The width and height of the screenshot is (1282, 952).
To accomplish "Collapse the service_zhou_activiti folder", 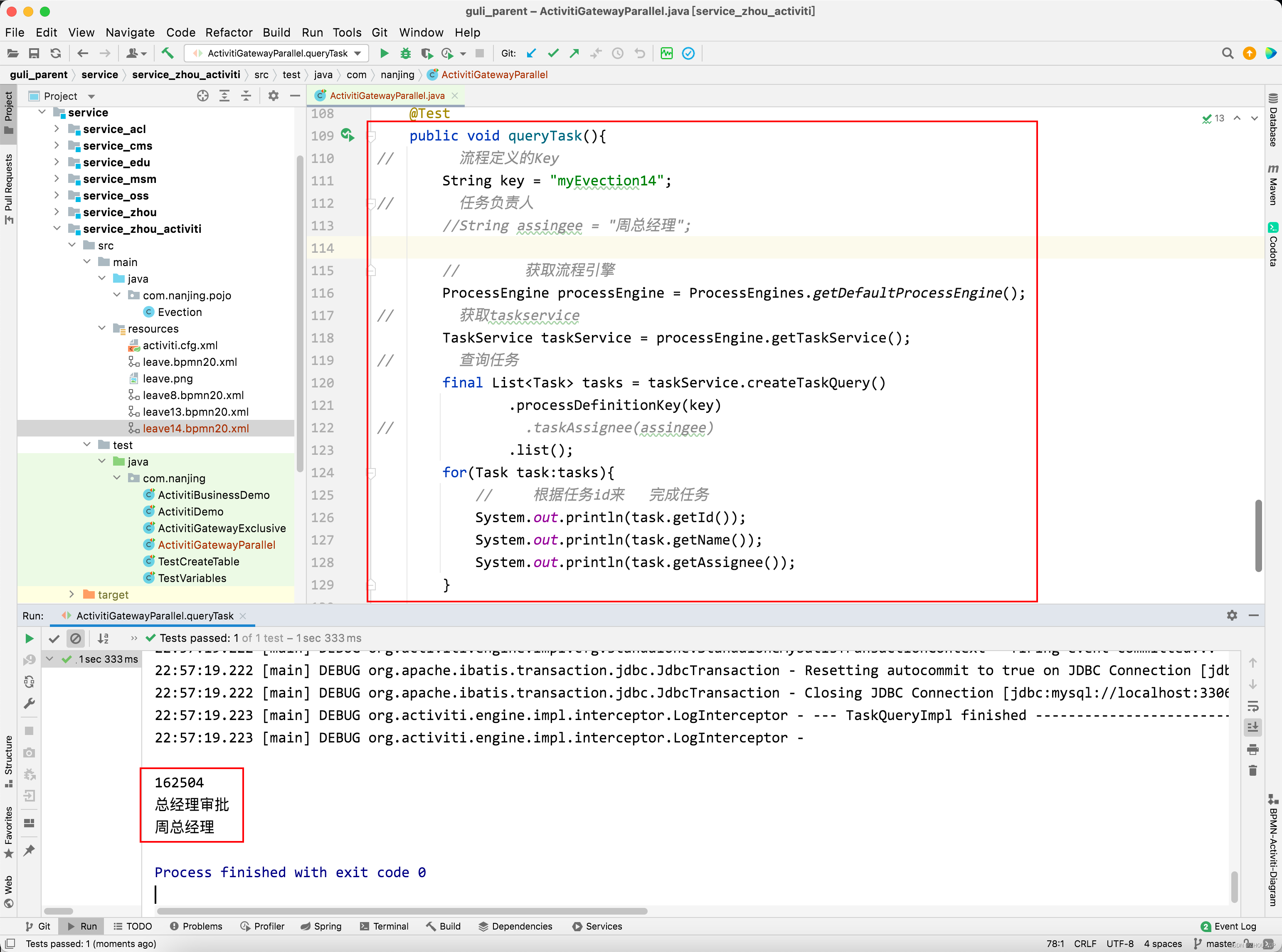I will [57, 229].
